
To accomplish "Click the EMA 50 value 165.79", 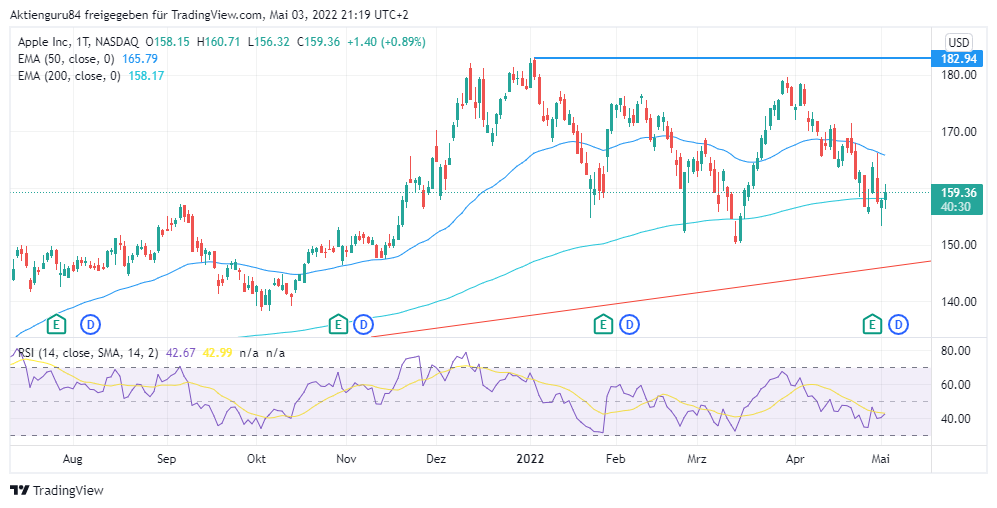I will [x=140, y=58].
